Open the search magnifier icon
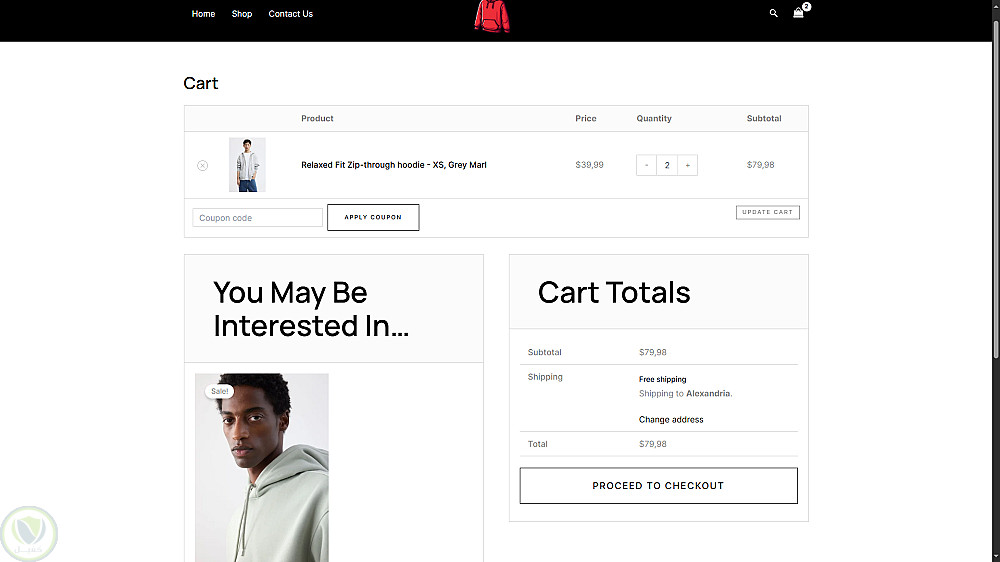Screen dimensions: 1000x562 tap(773, 14)
